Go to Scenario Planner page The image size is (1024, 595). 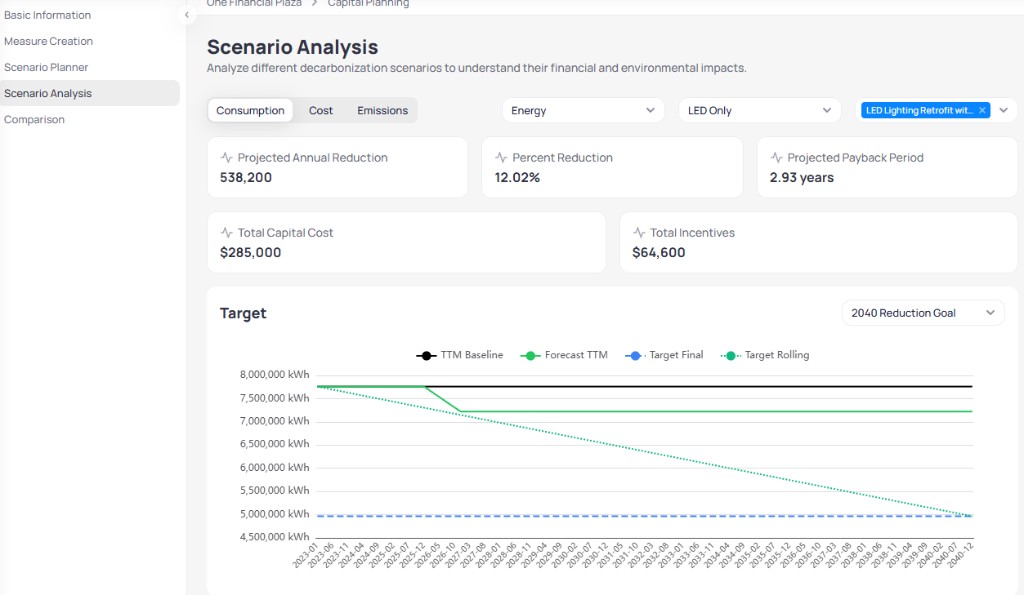[x=46, y=67]
